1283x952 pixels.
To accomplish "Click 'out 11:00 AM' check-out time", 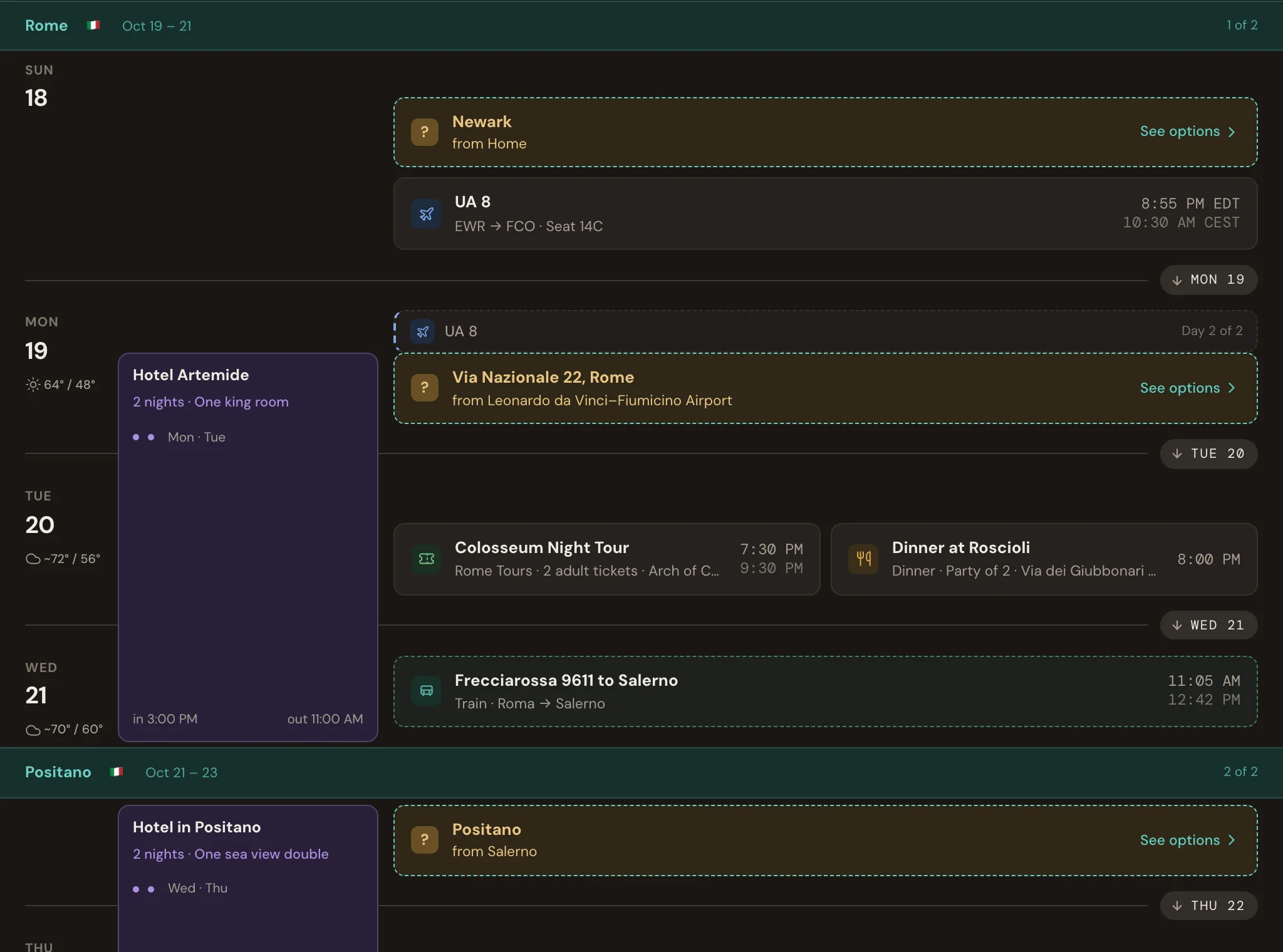I will click(325, 719).
